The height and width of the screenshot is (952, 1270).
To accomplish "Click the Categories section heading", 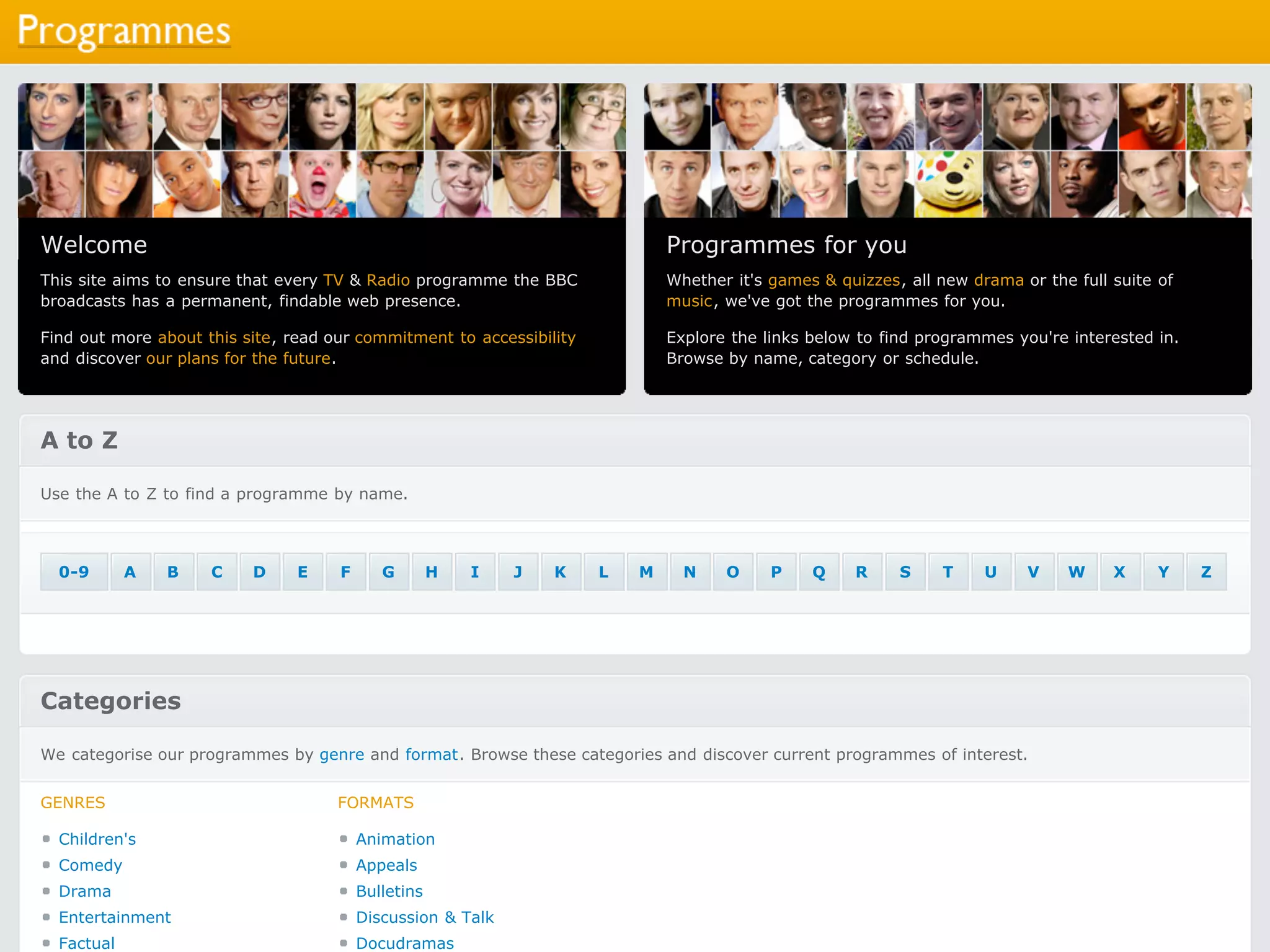I will 111,701.
